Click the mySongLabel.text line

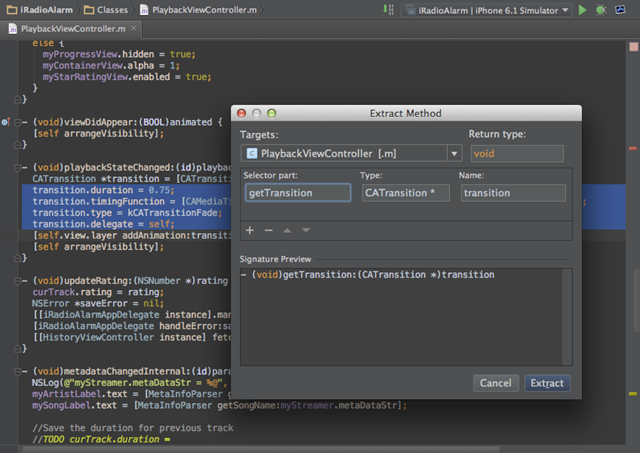219,406
